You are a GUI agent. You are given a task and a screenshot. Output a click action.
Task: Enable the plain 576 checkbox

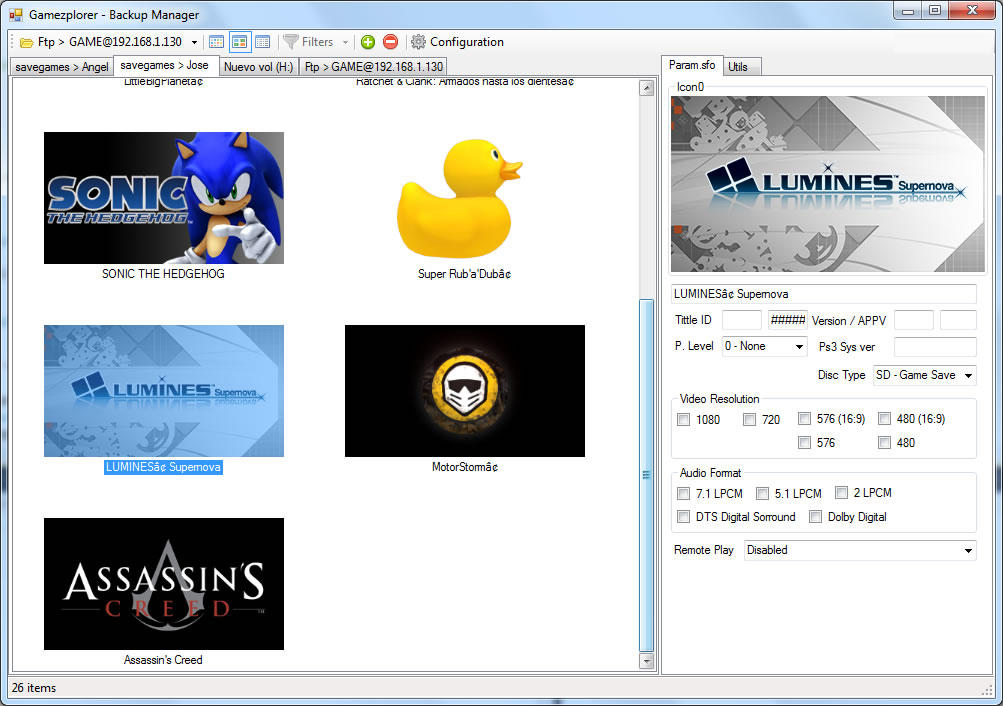pos(805,443)
